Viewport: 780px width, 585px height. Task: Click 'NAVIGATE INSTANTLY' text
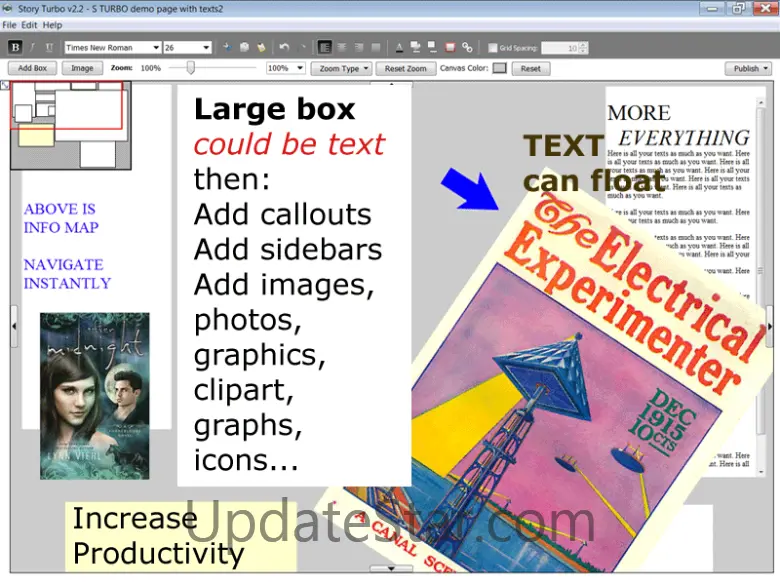[67, 274]
